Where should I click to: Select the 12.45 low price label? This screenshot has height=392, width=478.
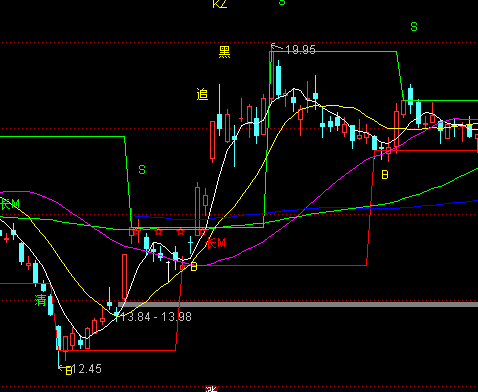pos(87,369)
